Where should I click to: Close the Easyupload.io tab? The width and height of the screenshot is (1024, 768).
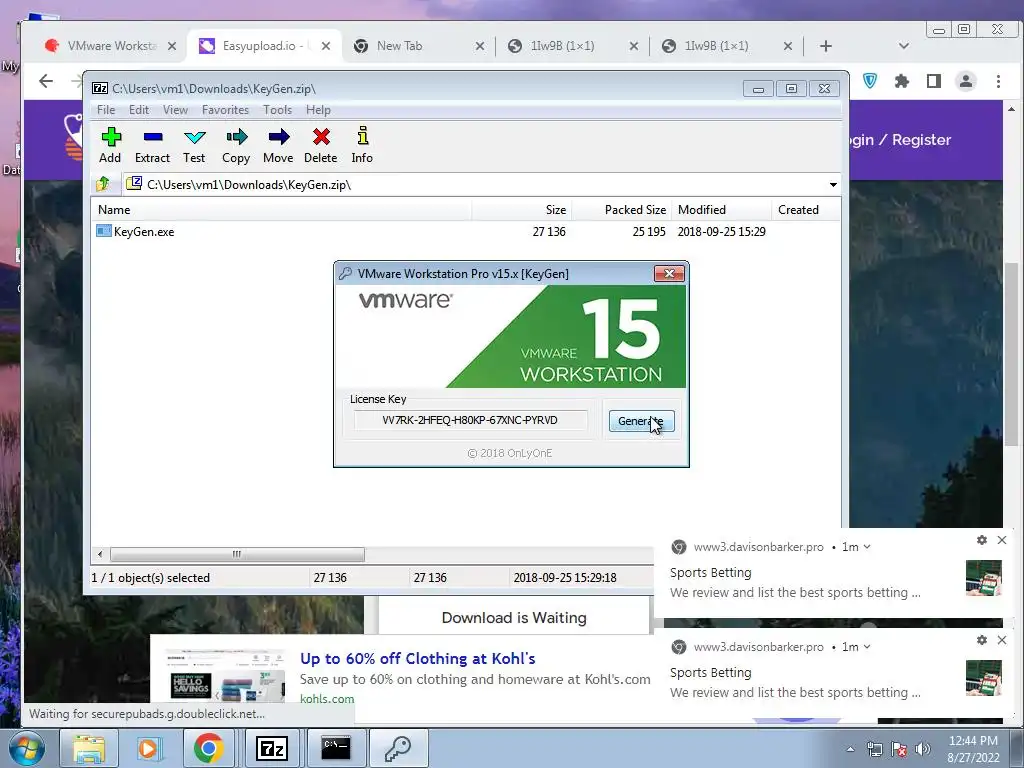(326, 46)
